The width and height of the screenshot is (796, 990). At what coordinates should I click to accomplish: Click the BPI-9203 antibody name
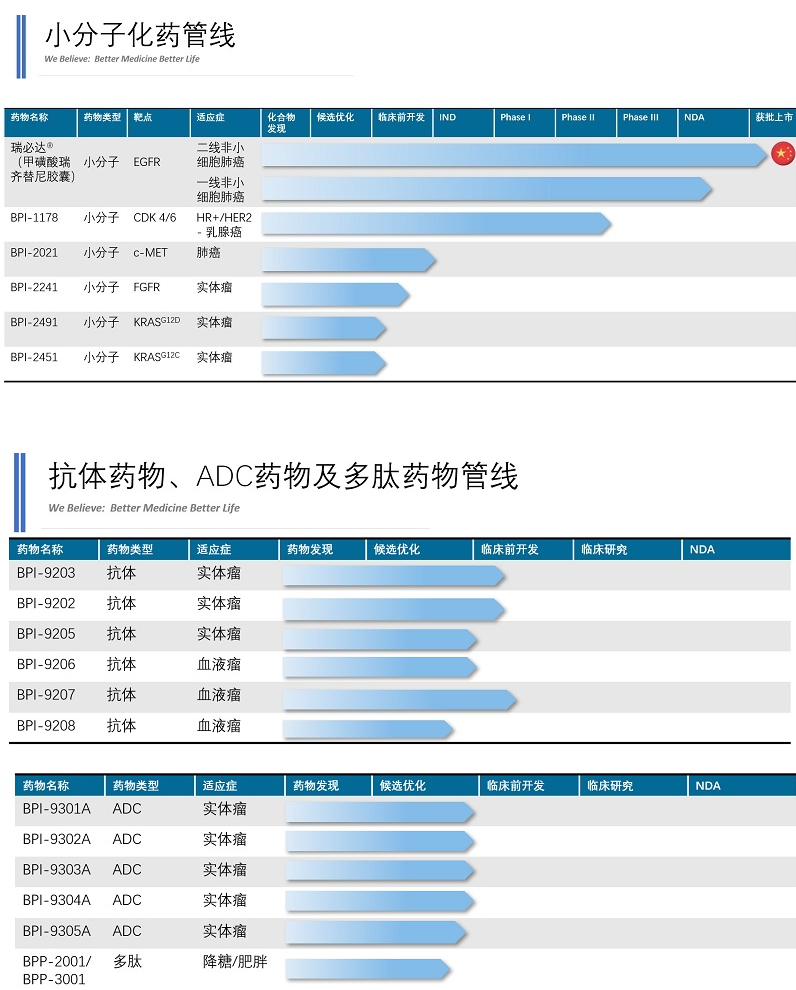point(46,573)
